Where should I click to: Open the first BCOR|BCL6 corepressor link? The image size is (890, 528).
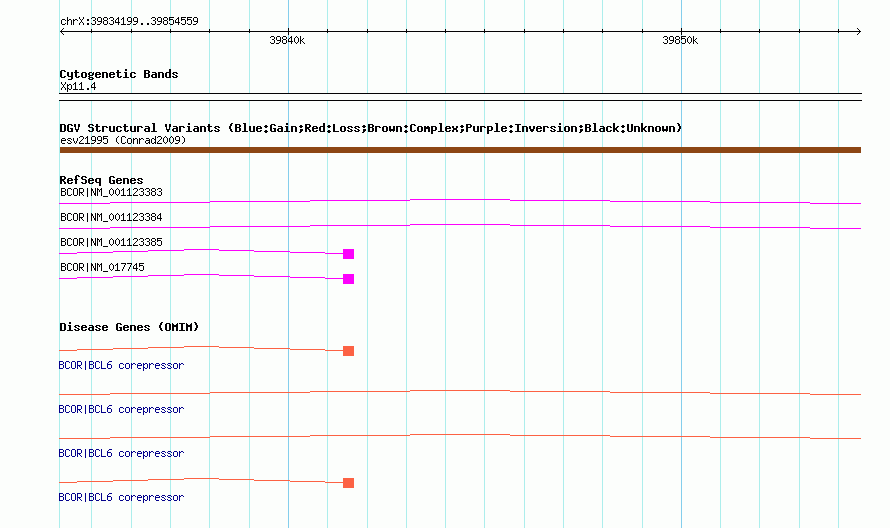121,365
